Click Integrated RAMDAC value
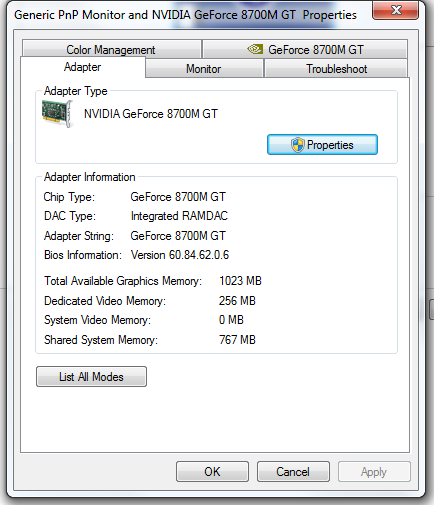Image resolution: width=434 pixels, height=505 pixels. 179,216
